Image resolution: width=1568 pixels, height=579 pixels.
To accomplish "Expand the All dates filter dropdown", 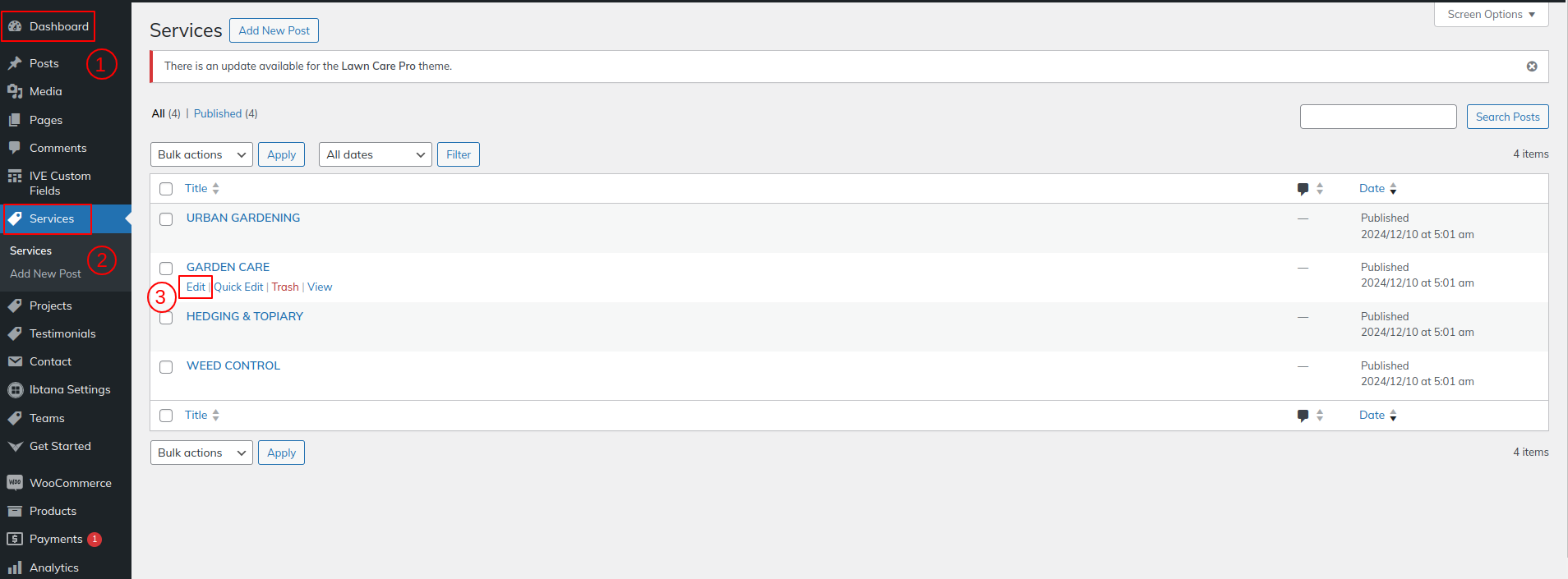I will pos(375,154).
